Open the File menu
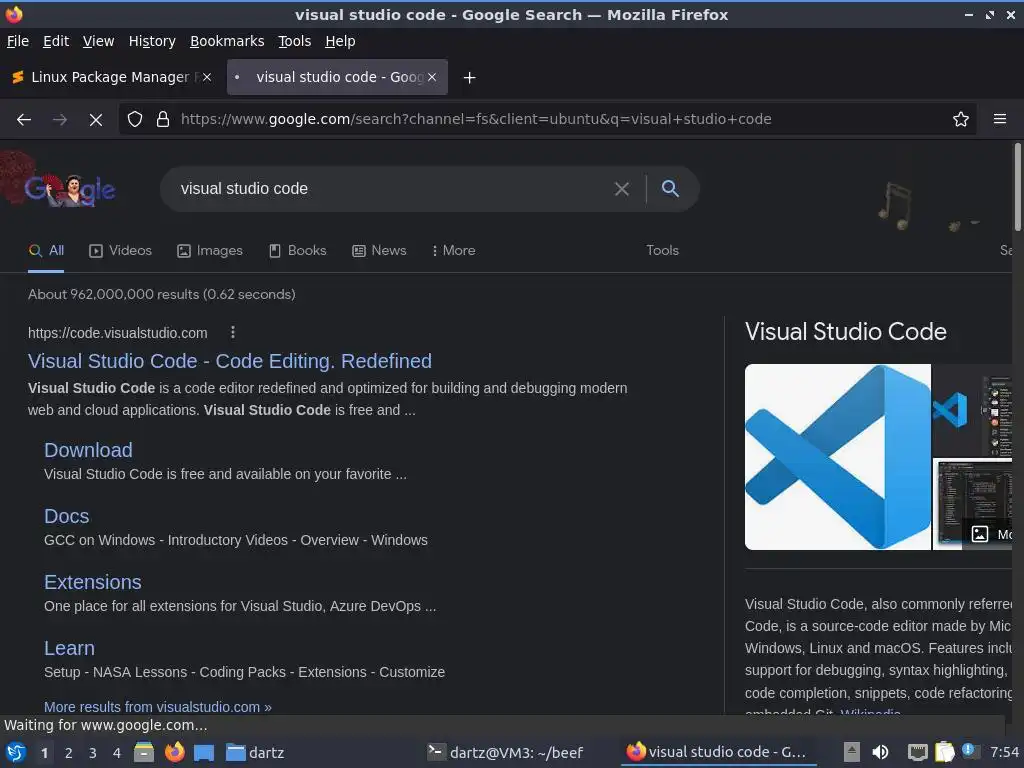1024x768 pixels. (18, 41)
